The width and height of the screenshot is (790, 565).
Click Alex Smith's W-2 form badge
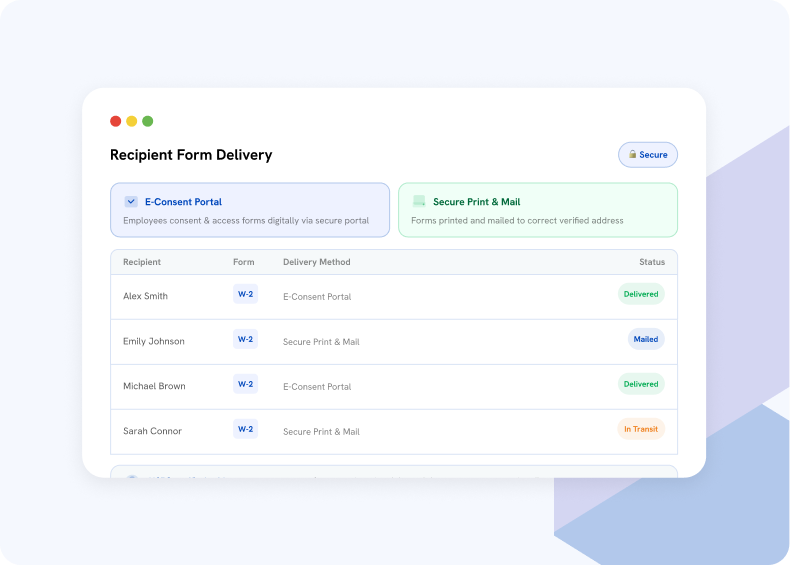pyautogui.click(x=245, y=294)
